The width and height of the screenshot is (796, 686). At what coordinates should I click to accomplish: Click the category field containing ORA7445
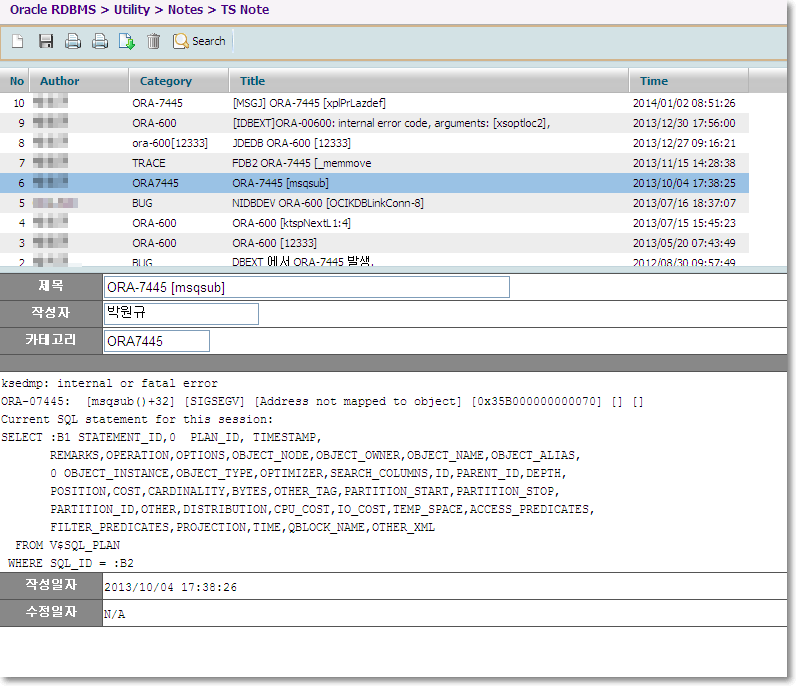(156, 341)
